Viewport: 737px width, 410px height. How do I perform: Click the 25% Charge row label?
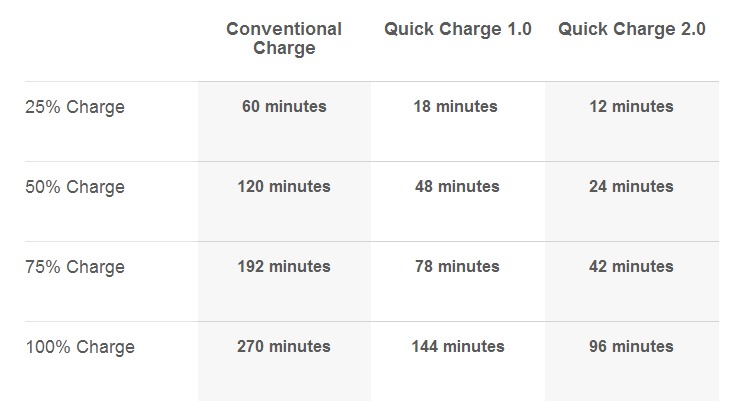75,107
